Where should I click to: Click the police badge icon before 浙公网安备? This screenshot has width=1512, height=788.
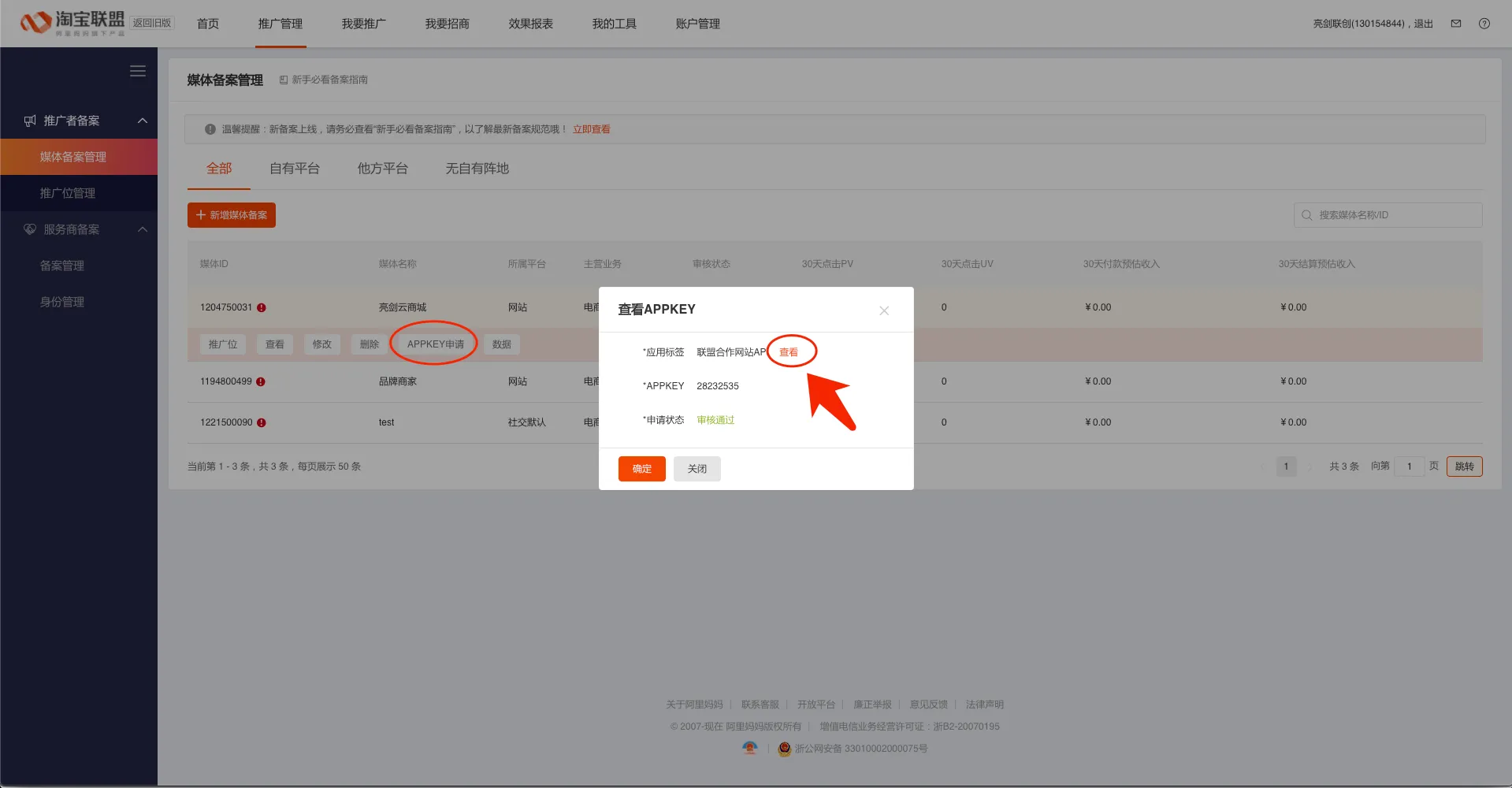coord(784,749)
